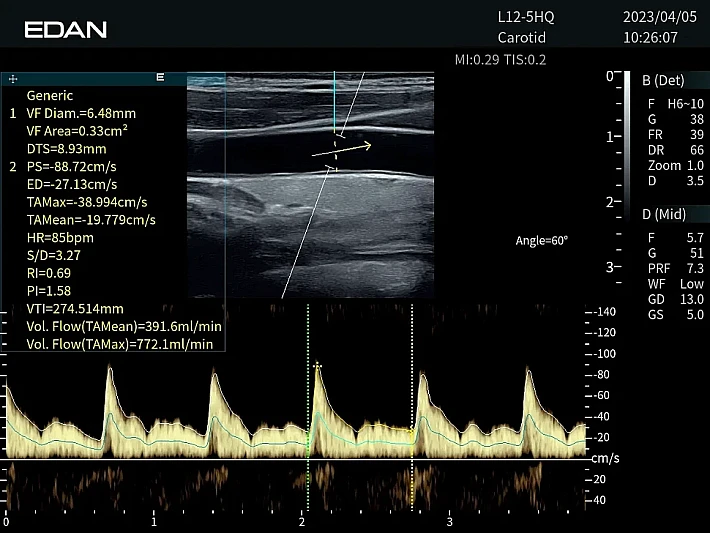Click the EDAN logo
The width and height of the screenshot is (710, 533).
click(65, 30)
